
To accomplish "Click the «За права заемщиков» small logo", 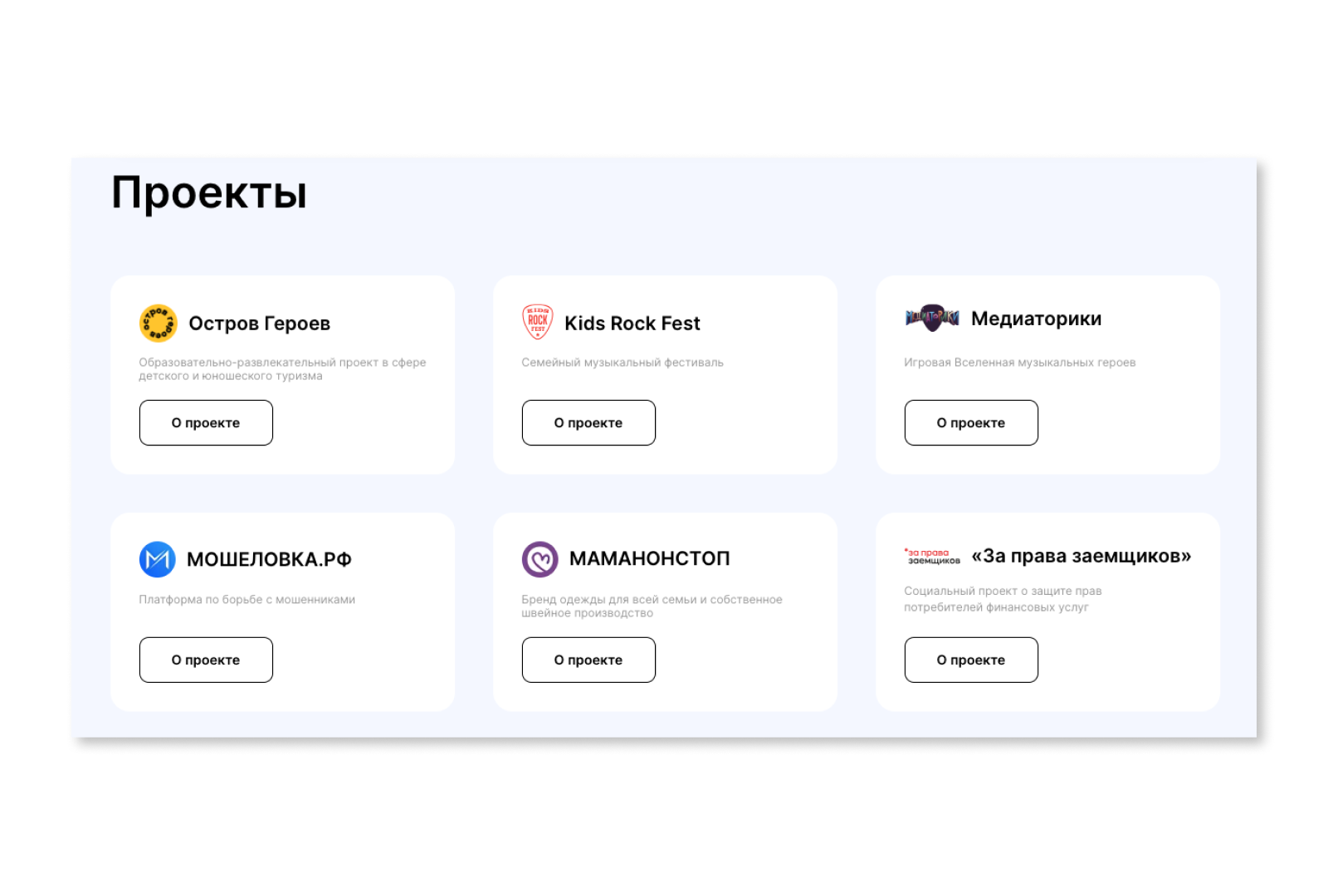I will 932,557.
